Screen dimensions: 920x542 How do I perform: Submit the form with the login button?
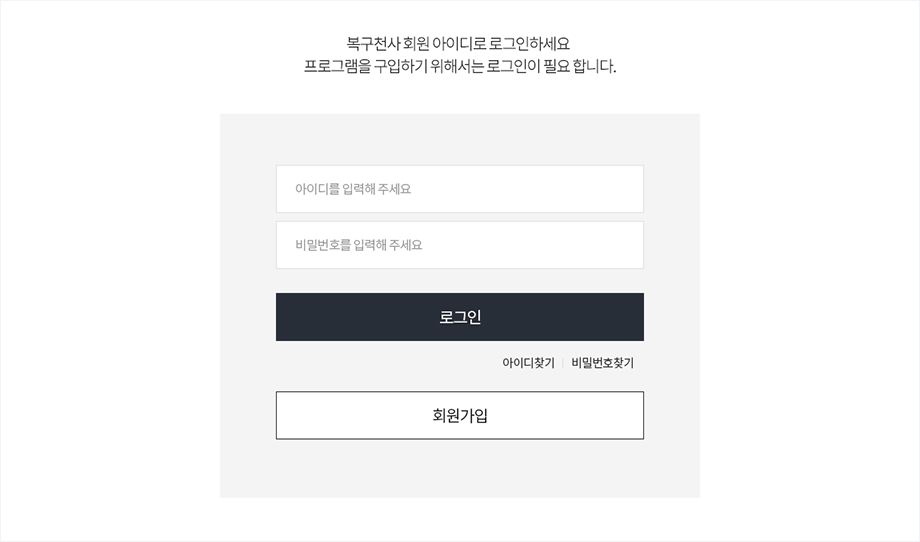coord(459,317)
